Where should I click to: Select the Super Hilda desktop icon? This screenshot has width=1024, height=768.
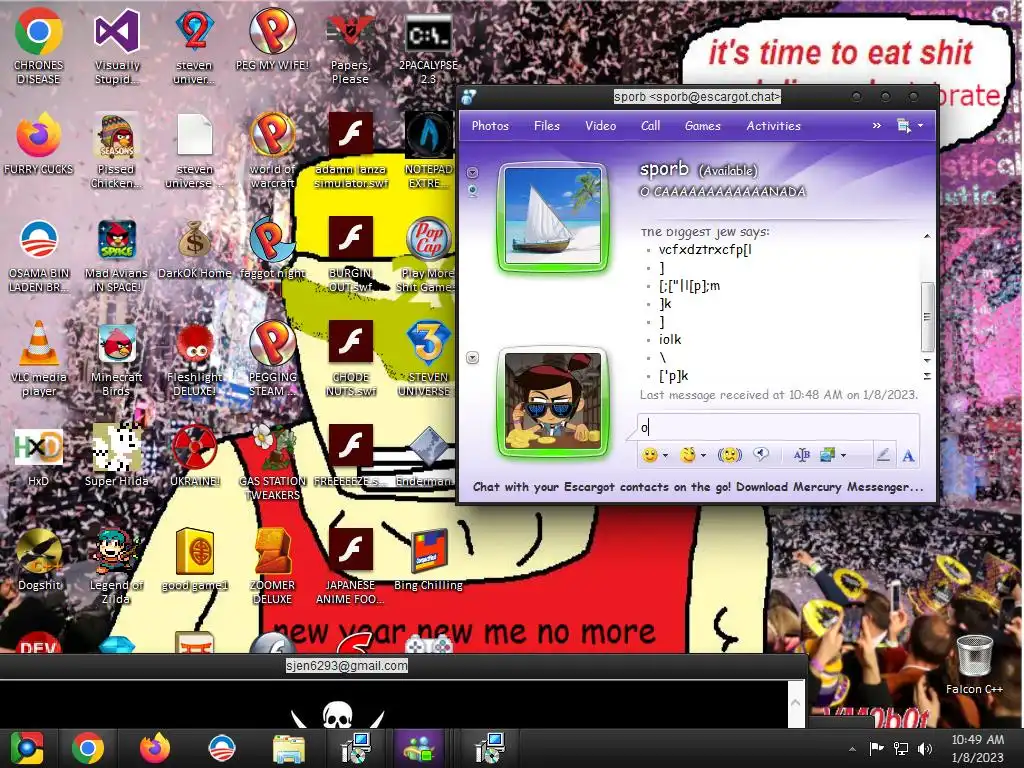click(x=116, y=455)
